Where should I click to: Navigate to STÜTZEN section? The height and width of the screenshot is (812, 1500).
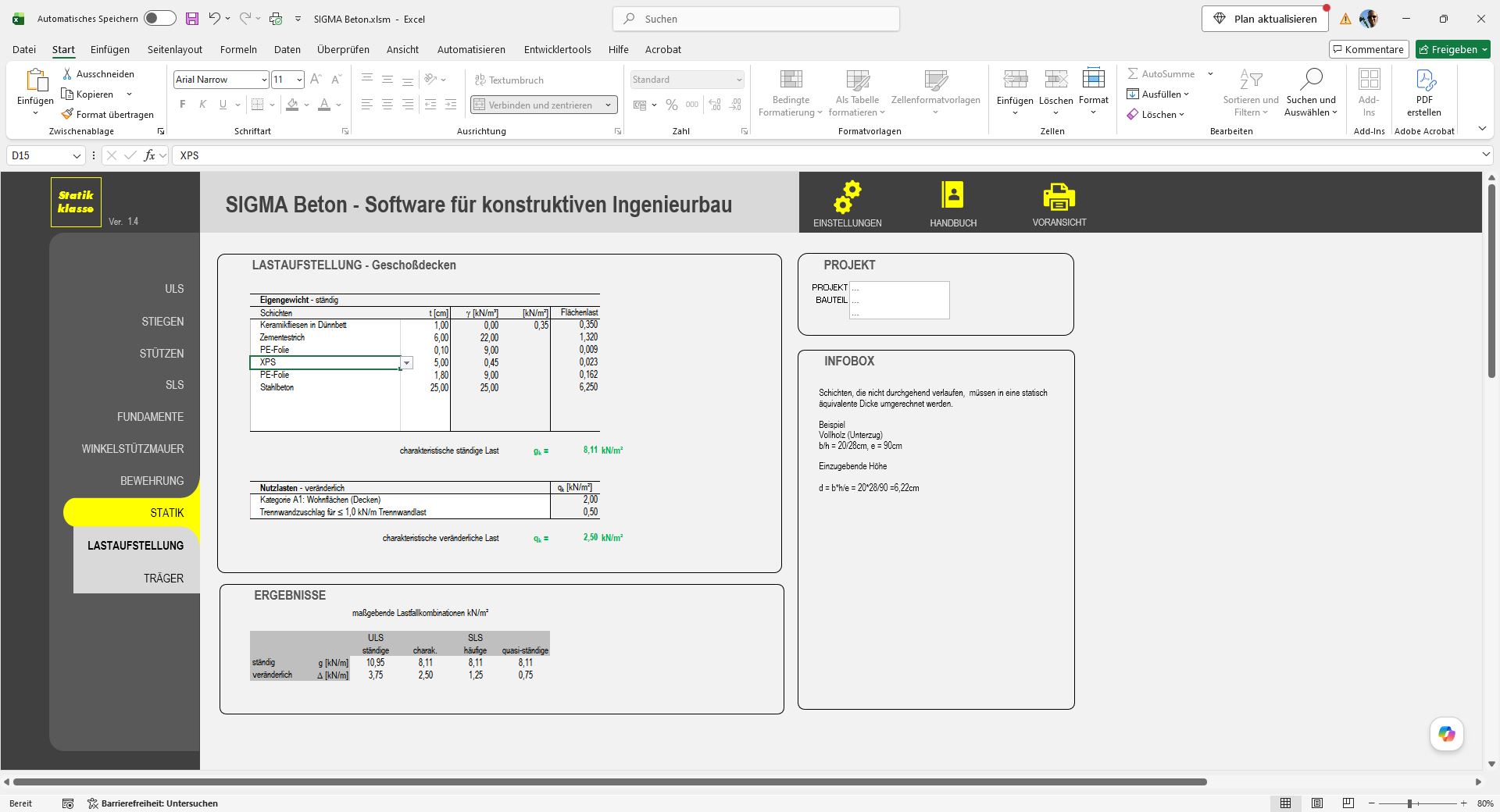pyautogui.click(x=162, y=354)
